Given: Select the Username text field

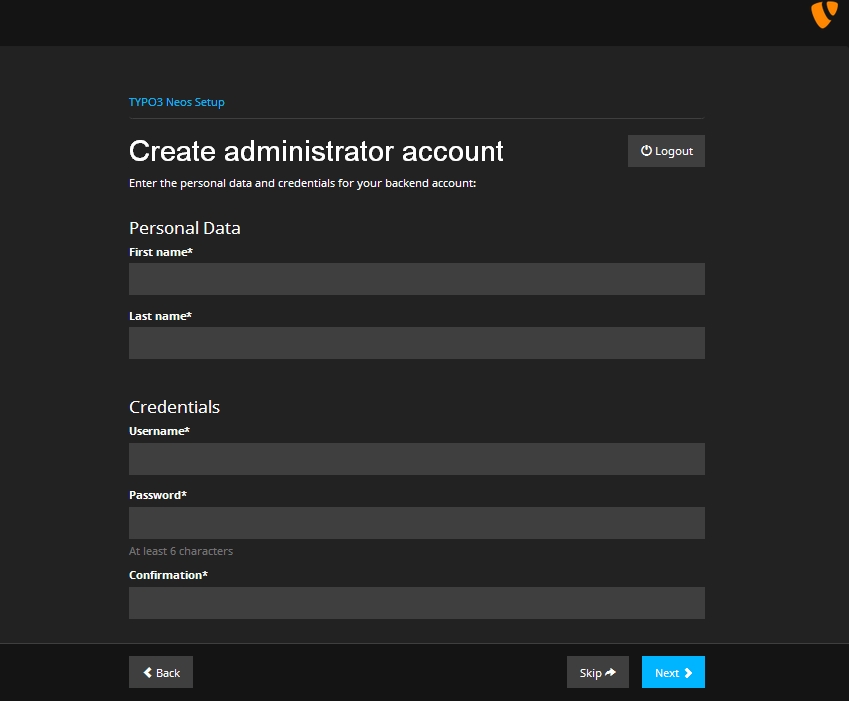Looking at the screenshot, I should 417,459.
